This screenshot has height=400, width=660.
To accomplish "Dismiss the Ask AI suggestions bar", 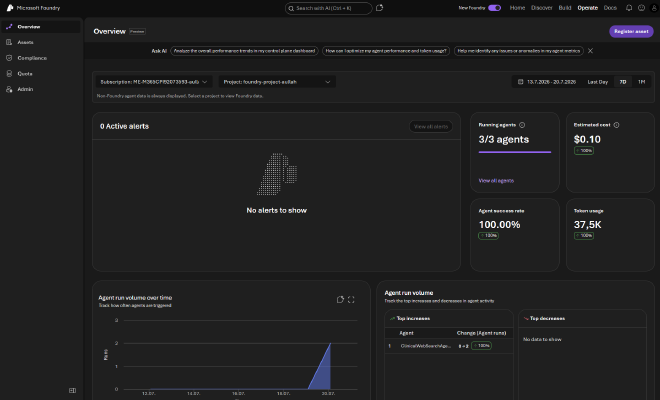I will [x=591, y=51].
